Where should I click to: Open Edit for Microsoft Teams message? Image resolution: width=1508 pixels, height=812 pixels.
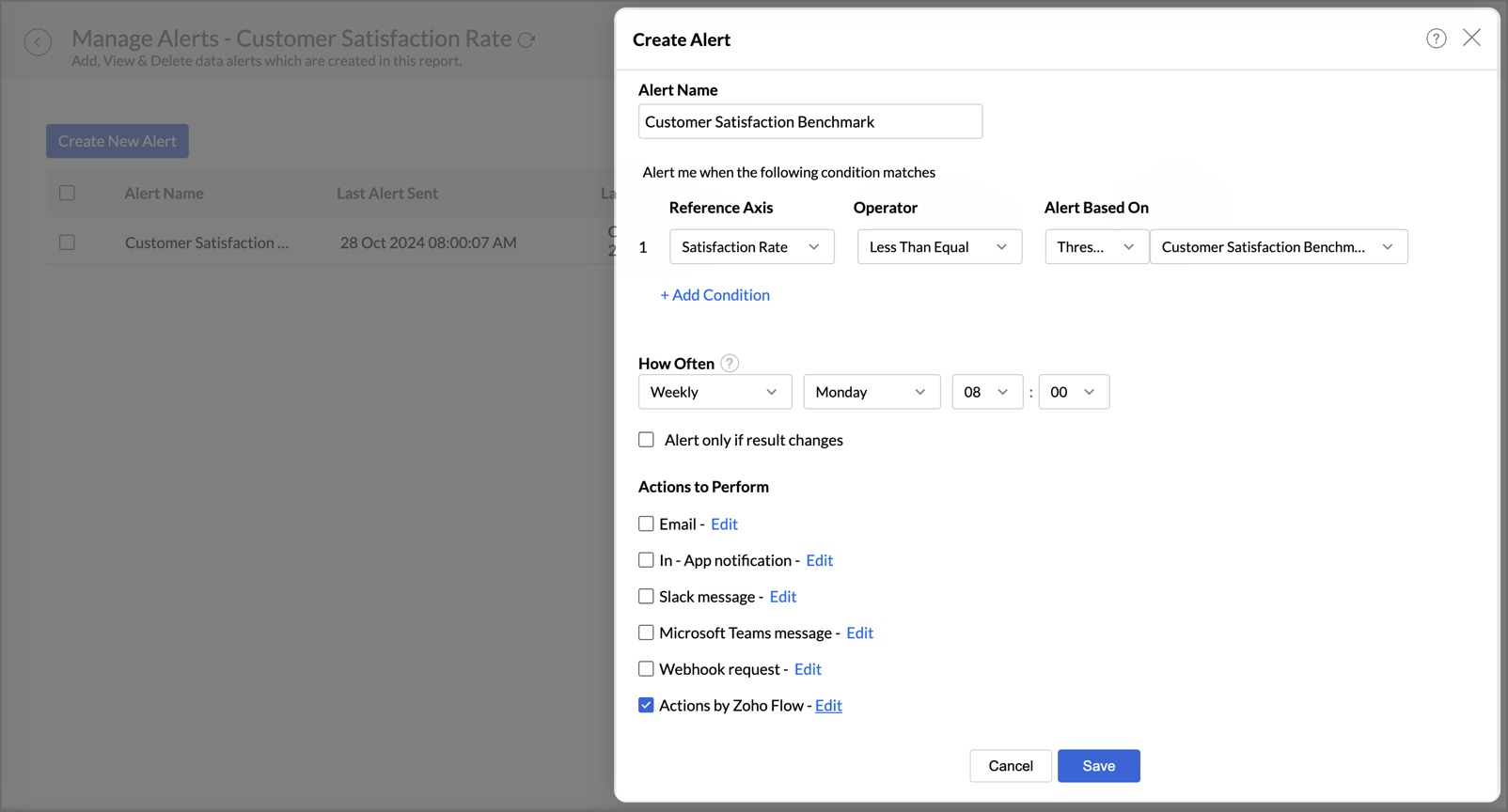click(859, 632)
